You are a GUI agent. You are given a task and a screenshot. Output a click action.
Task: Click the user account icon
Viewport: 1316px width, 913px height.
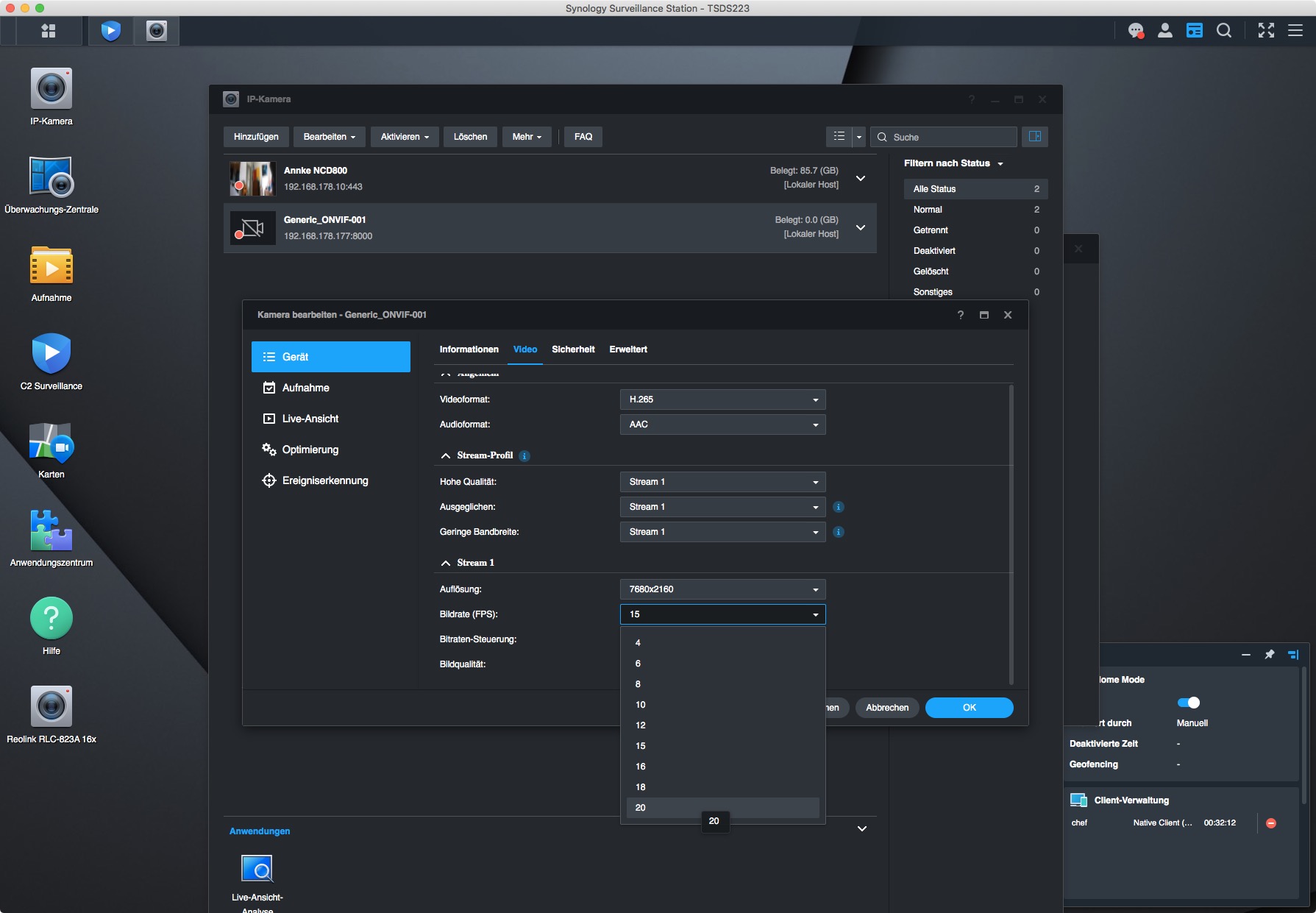1165,31
